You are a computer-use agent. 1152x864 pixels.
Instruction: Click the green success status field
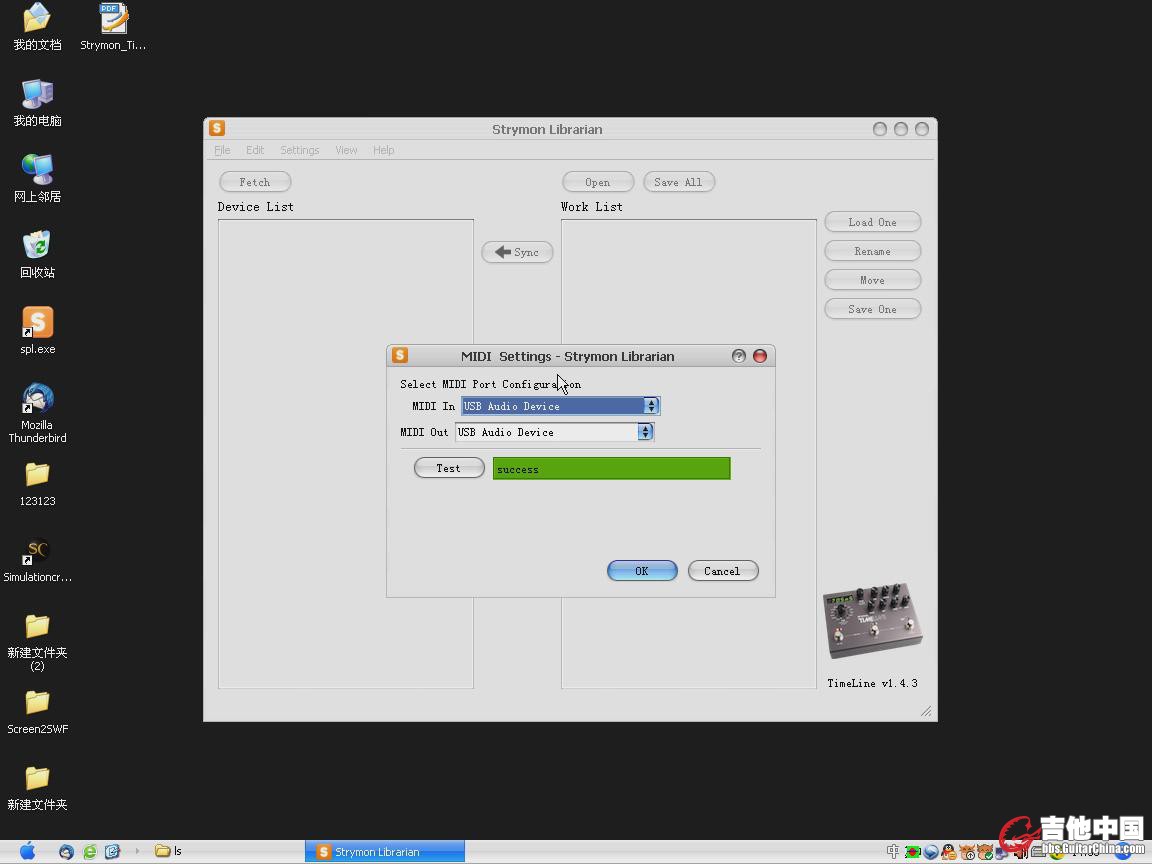pos(611,469)
